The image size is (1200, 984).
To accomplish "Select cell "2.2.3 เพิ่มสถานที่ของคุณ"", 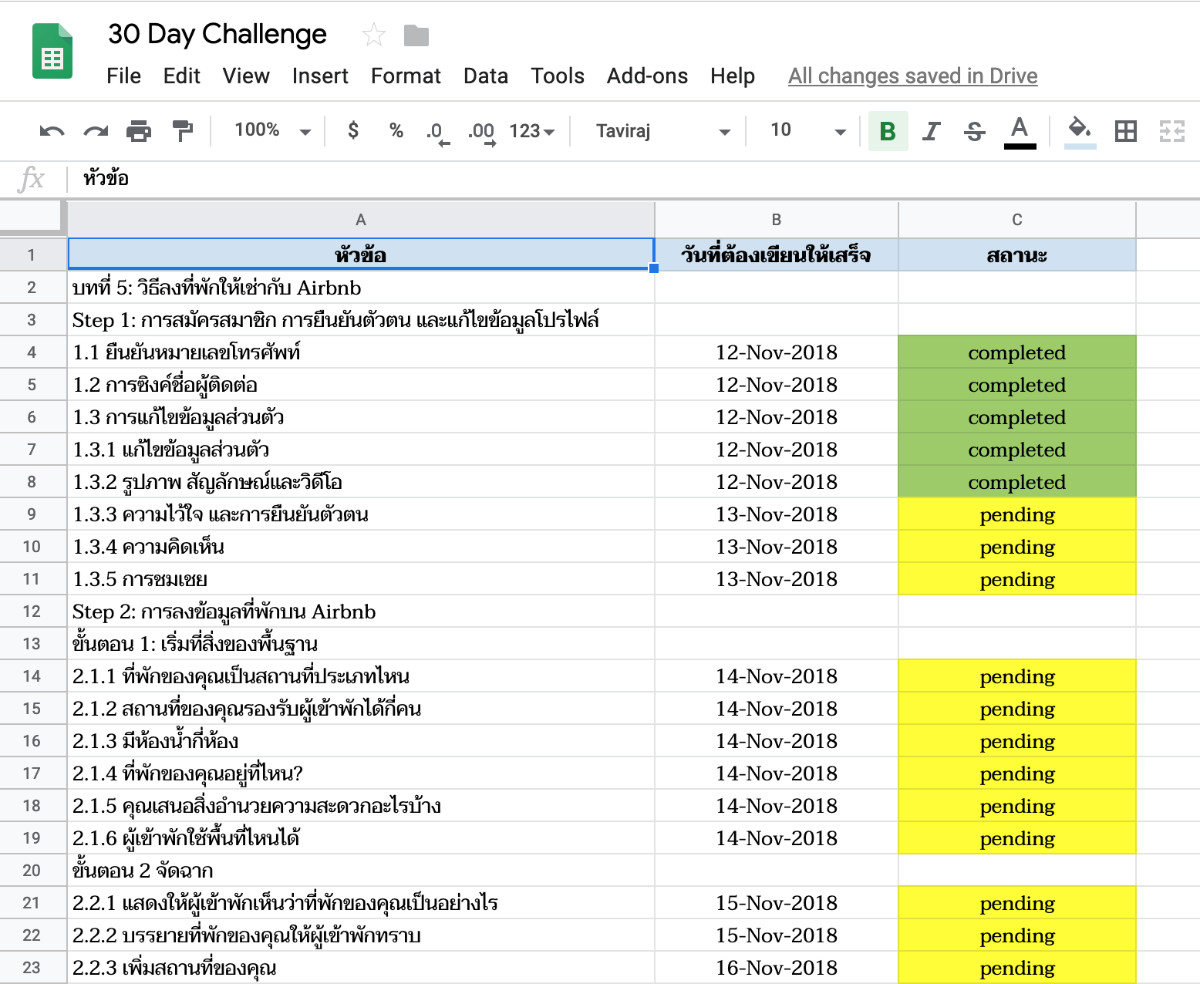I will (x=361, y=967).
